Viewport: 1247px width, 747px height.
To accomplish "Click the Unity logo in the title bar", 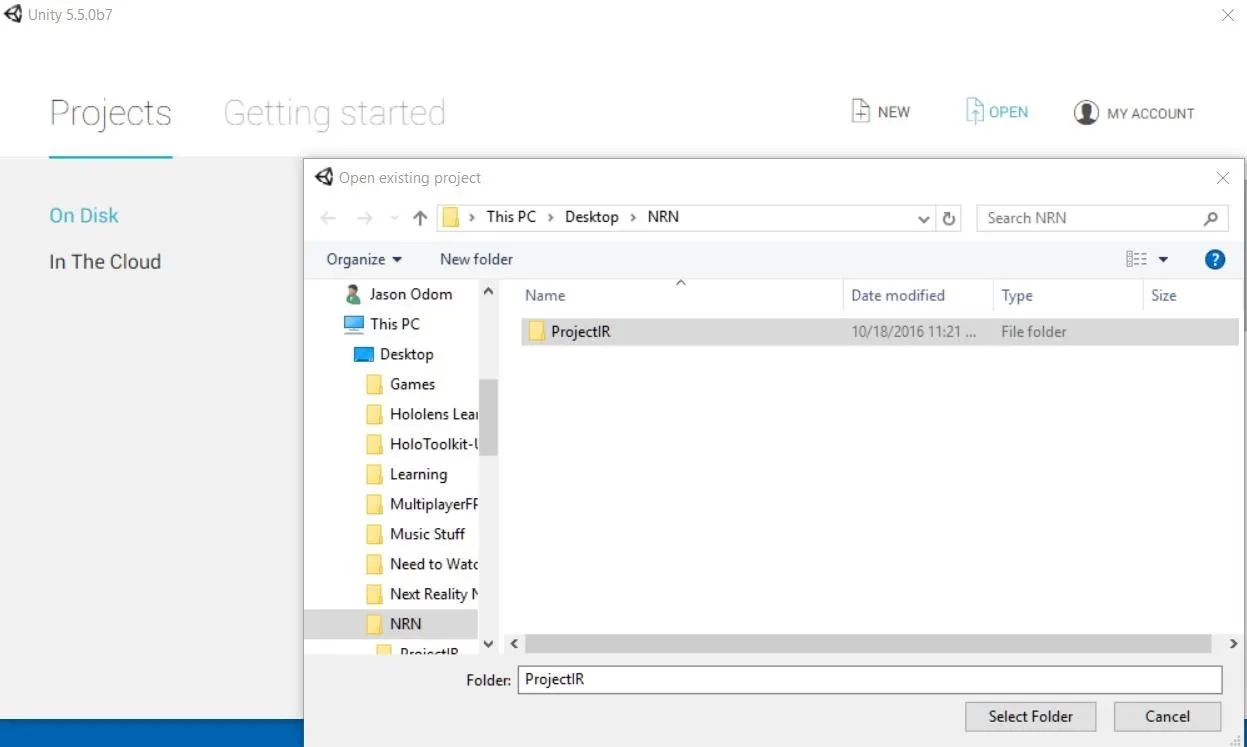I will click(13, 15).
